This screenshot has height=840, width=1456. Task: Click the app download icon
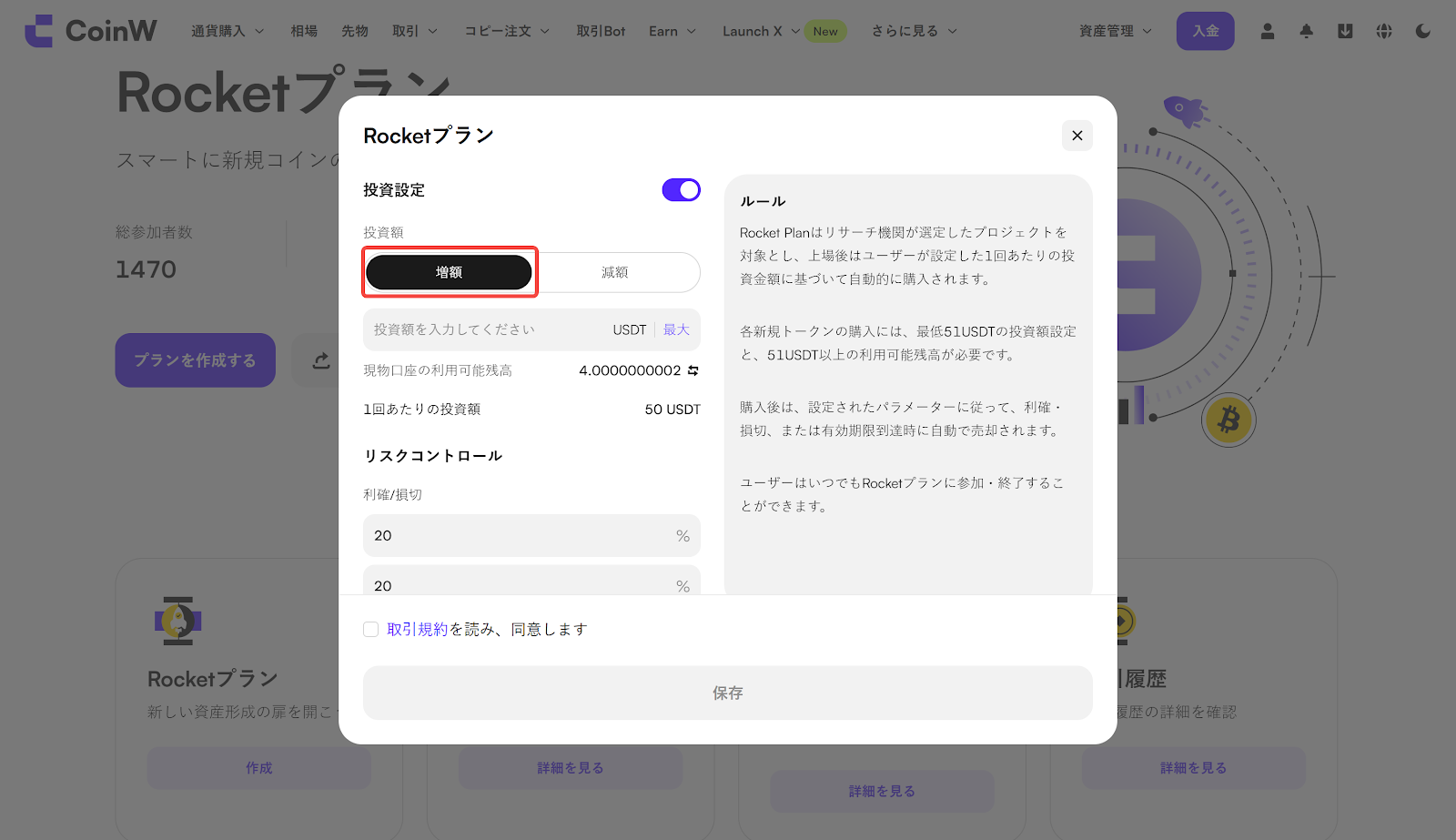point(1345,31)
